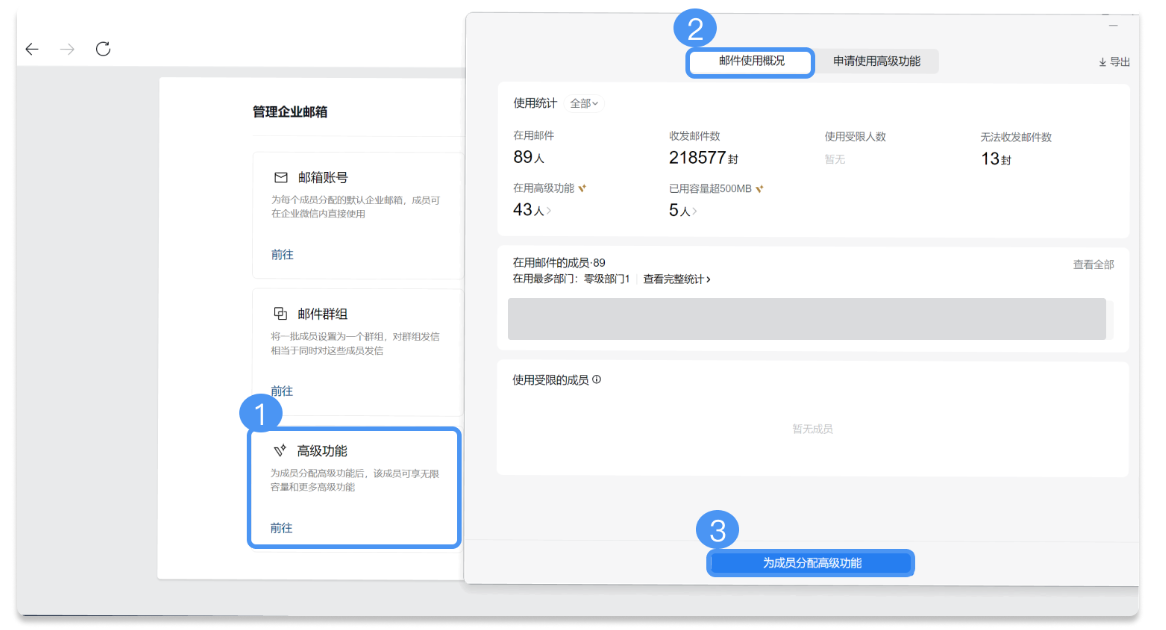The height and width of the screenshot is (630, 1166).
Task: Click the browser refresh icon
Action: point(103,48)
